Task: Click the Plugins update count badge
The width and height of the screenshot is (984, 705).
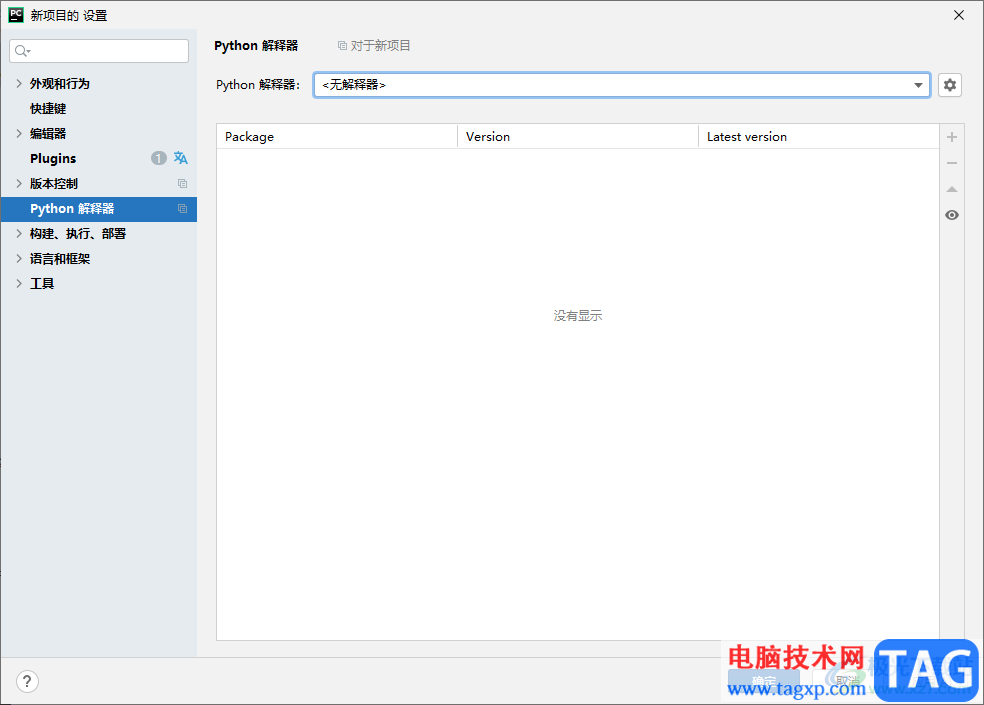Action: pyautogui.click(x=159, y=158)
